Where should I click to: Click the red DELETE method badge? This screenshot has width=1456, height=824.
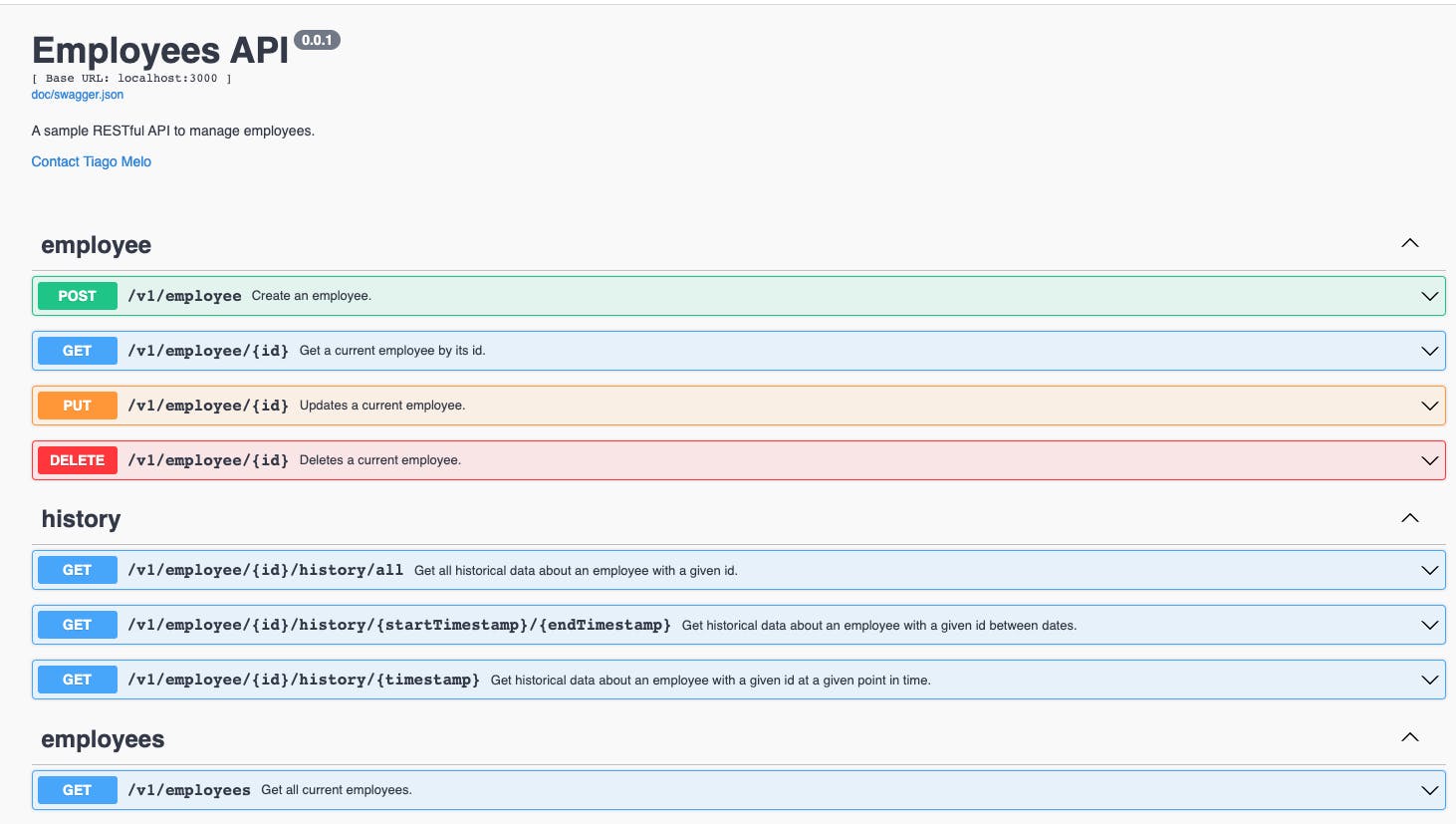pos(77,460)
